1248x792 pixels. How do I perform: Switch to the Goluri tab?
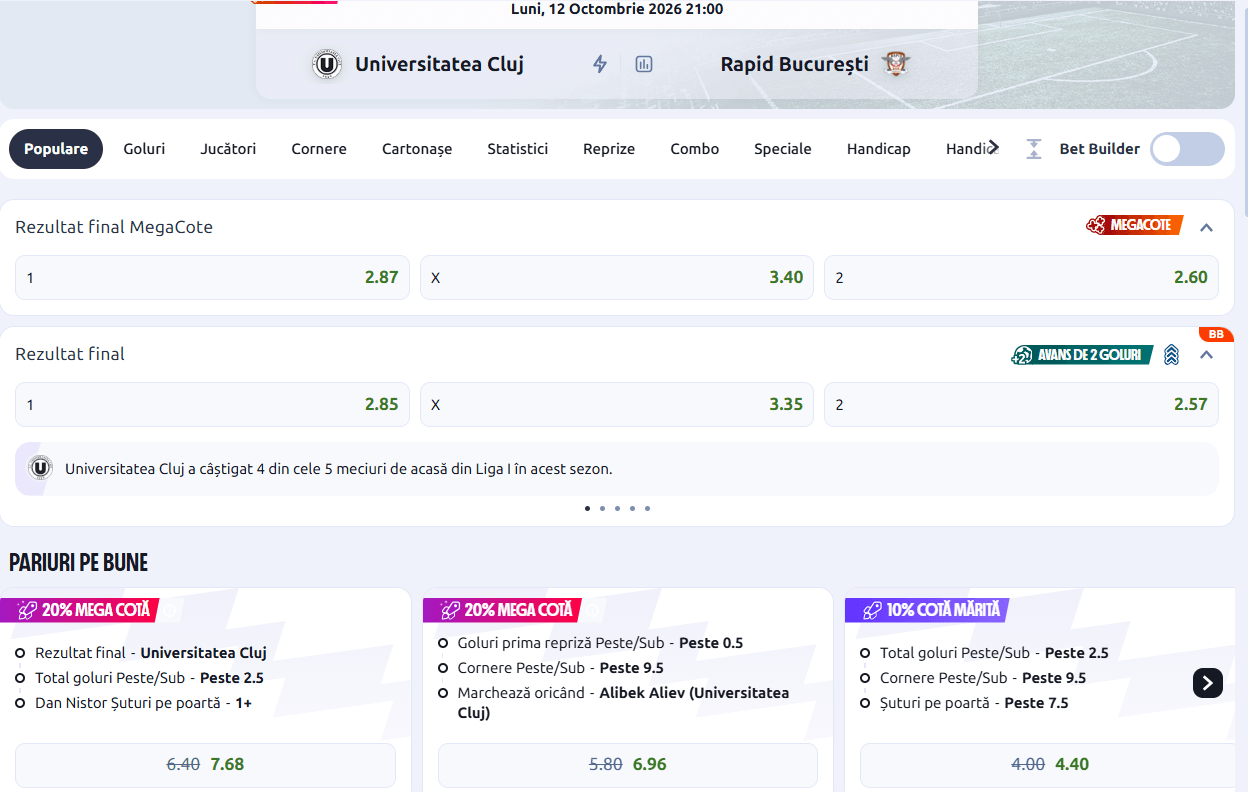click(144, 149)
